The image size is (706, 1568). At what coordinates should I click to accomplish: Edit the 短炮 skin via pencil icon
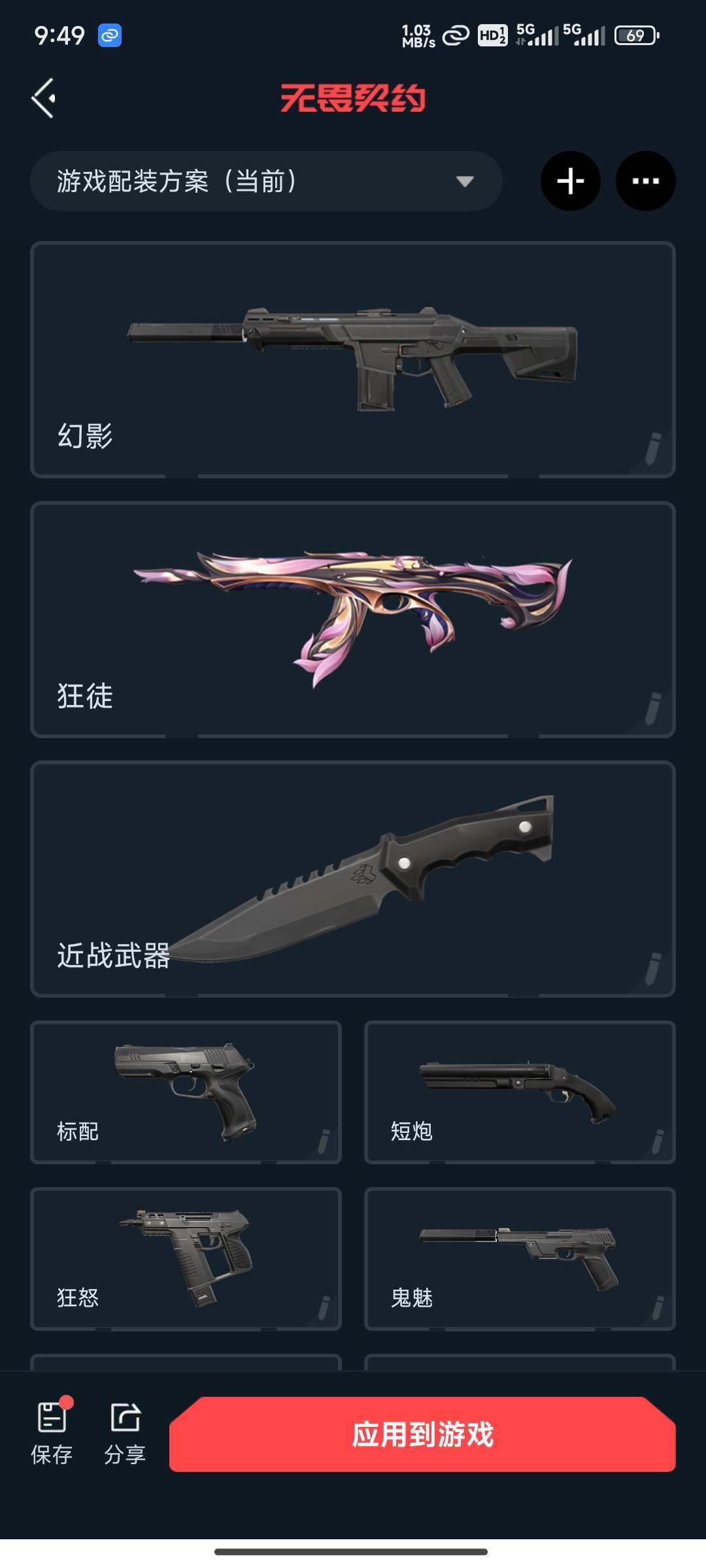click(658, 1141)
